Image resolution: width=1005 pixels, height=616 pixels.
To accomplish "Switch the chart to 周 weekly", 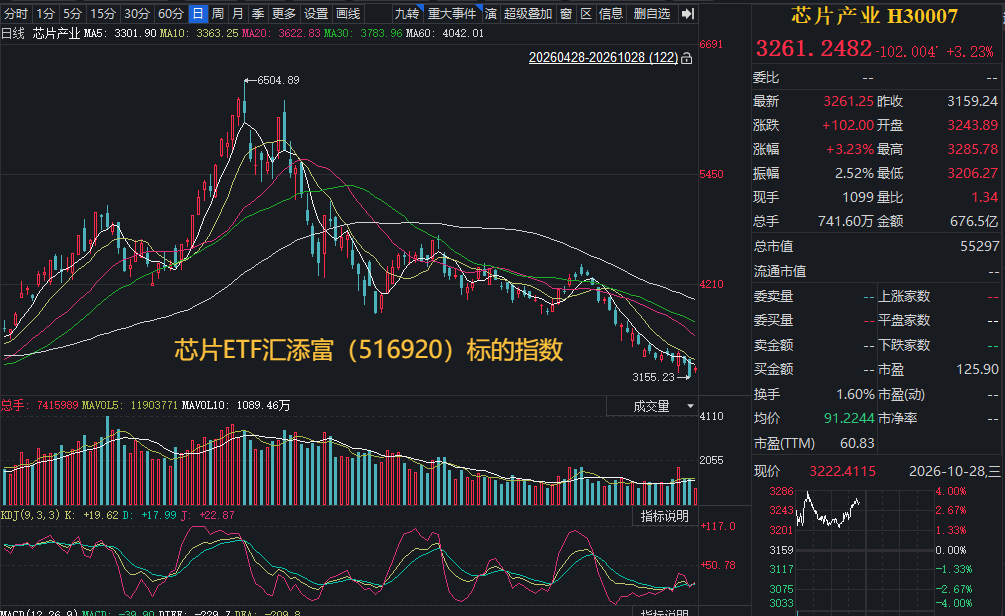I will coord(218,13).
